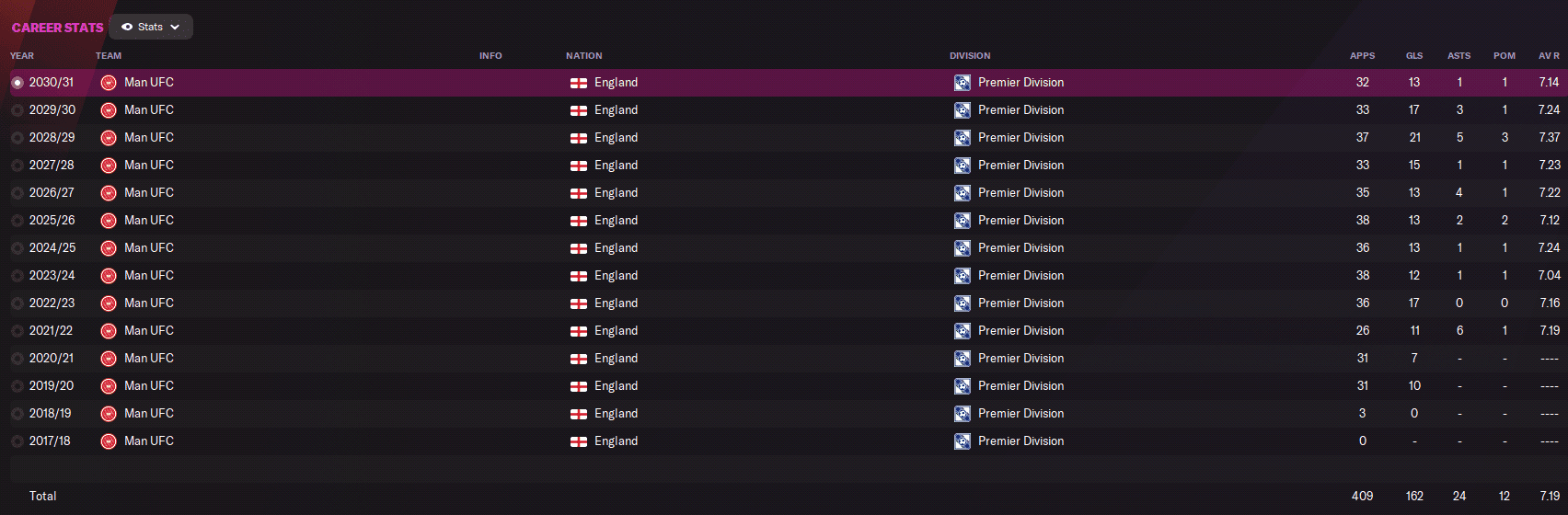
Task: Sort by the APPS column header
Action: click(x=1362, y=56)
